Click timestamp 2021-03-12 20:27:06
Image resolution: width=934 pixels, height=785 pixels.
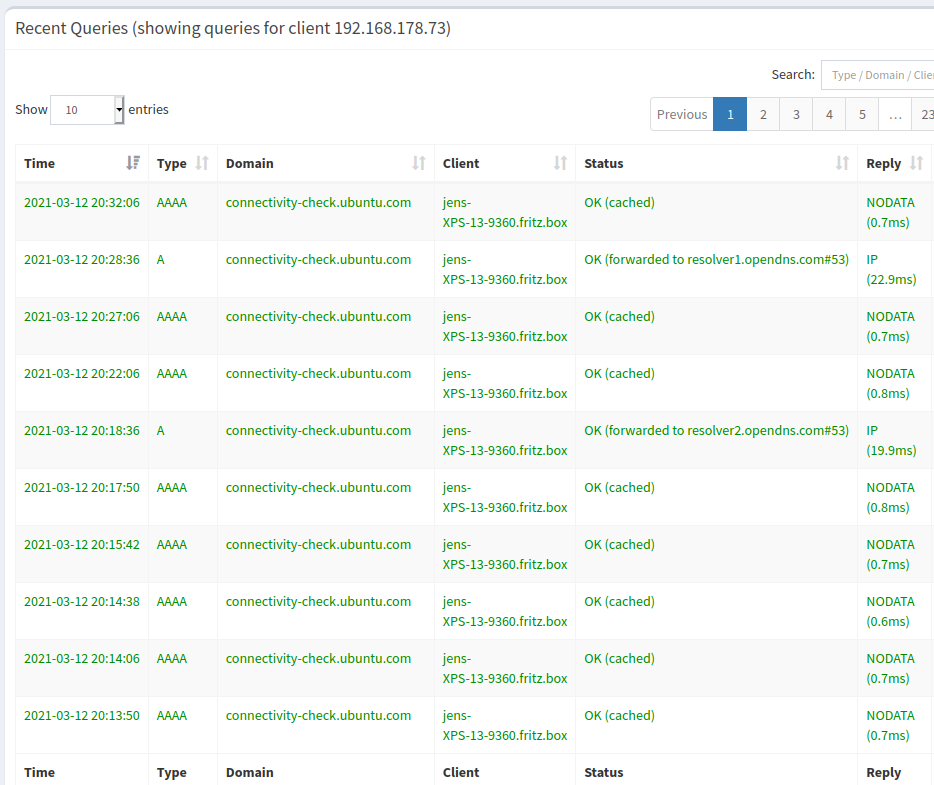click(x=82, y=316)
